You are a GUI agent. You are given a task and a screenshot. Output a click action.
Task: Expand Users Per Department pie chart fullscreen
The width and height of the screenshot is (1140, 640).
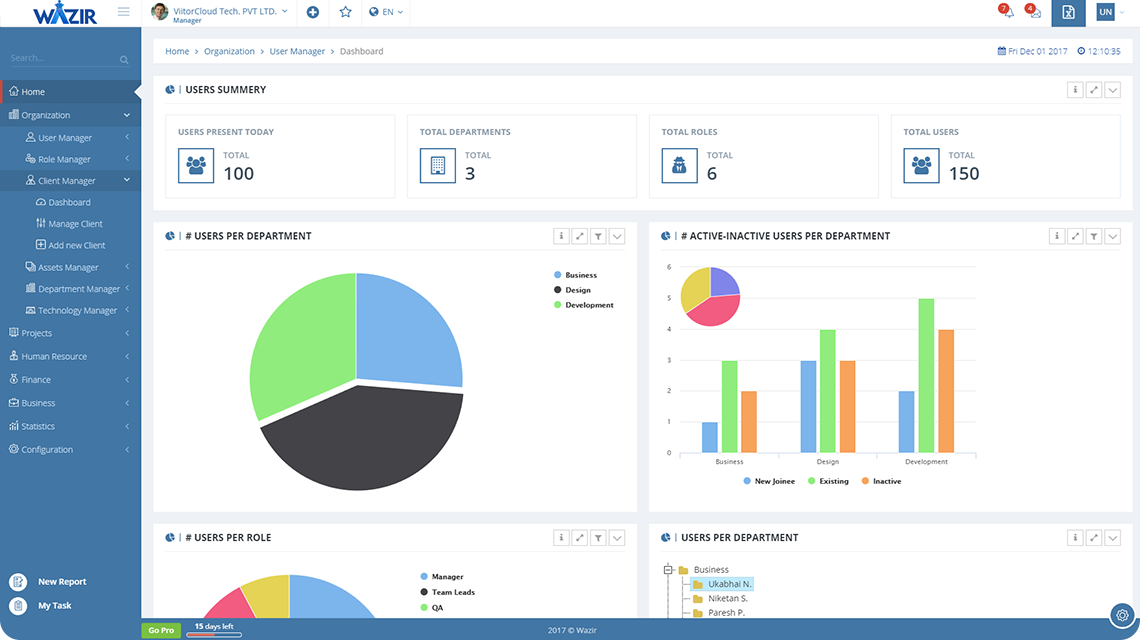pyautogui.click(x=579, y=236)
